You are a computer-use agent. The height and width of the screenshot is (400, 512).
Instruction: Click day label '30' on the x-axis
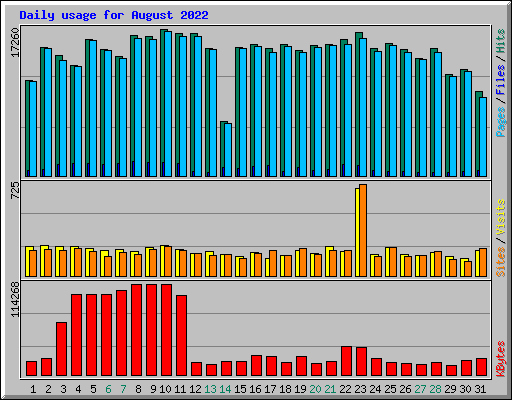pyautogui.click(x=465, y=389)
